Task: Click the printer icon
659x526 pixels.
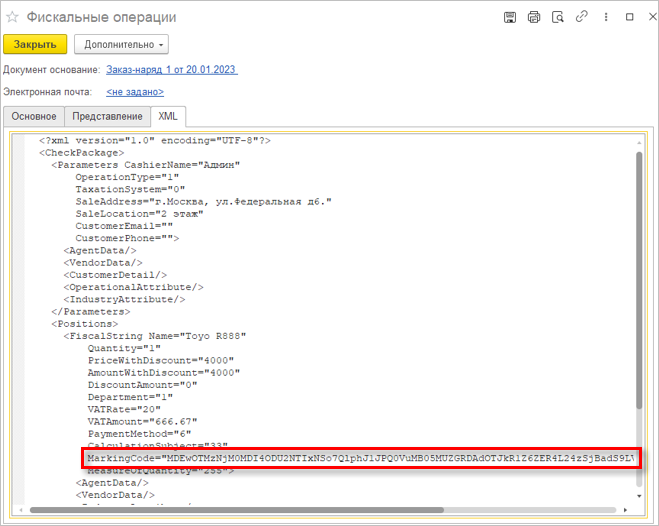Action: pos(534,18)
